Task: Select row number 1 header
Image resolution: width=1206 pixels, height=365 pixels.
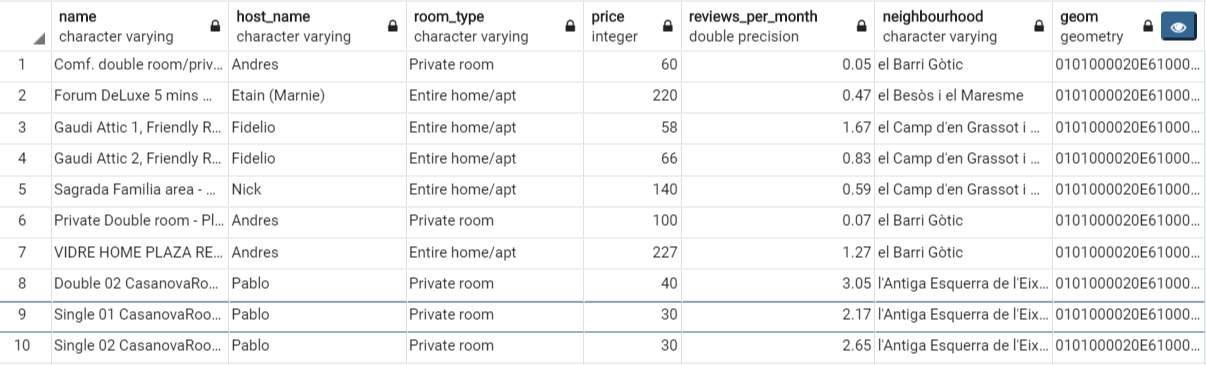Action: tap(25, 65)
